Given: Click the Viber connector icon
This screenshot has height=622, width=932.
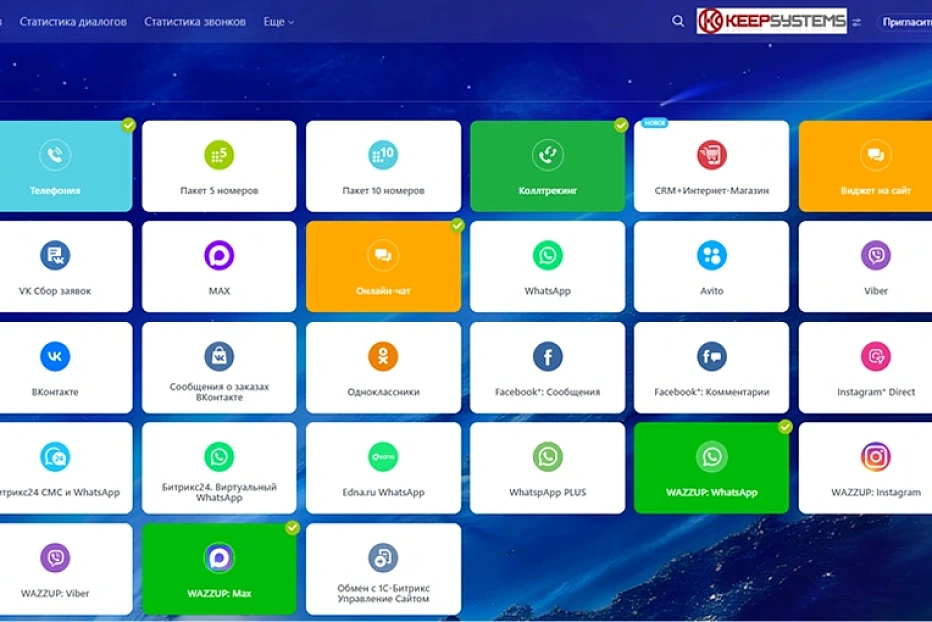Looking at the screenshot, I should (875, 256).
